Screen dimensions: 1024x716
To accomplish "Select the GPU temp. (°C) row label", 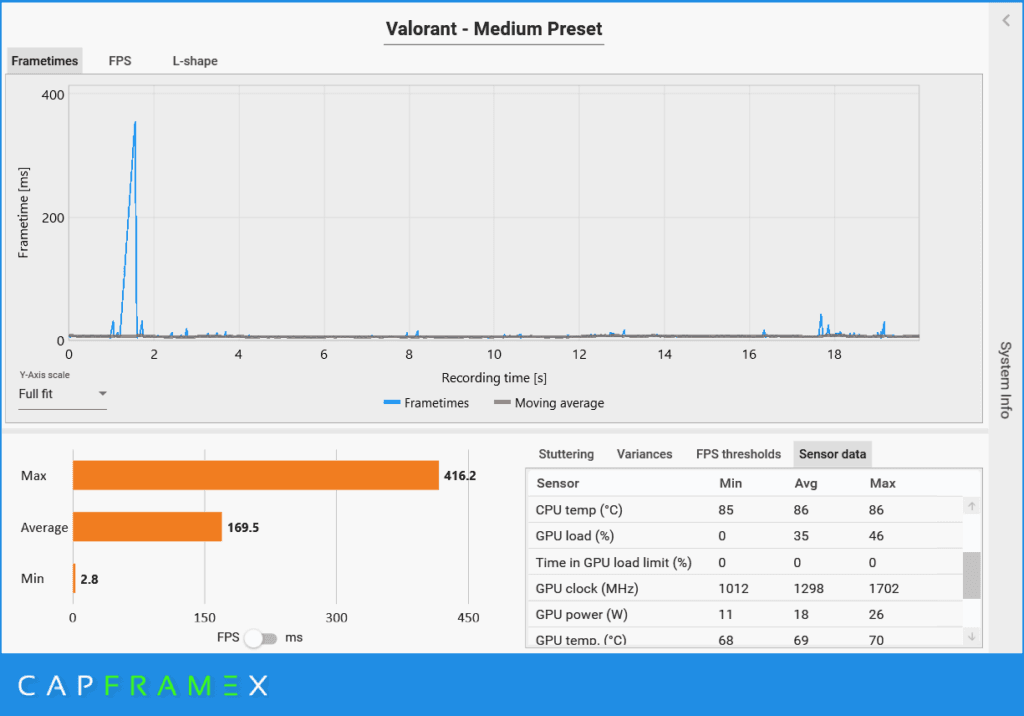I will point(581,640).
